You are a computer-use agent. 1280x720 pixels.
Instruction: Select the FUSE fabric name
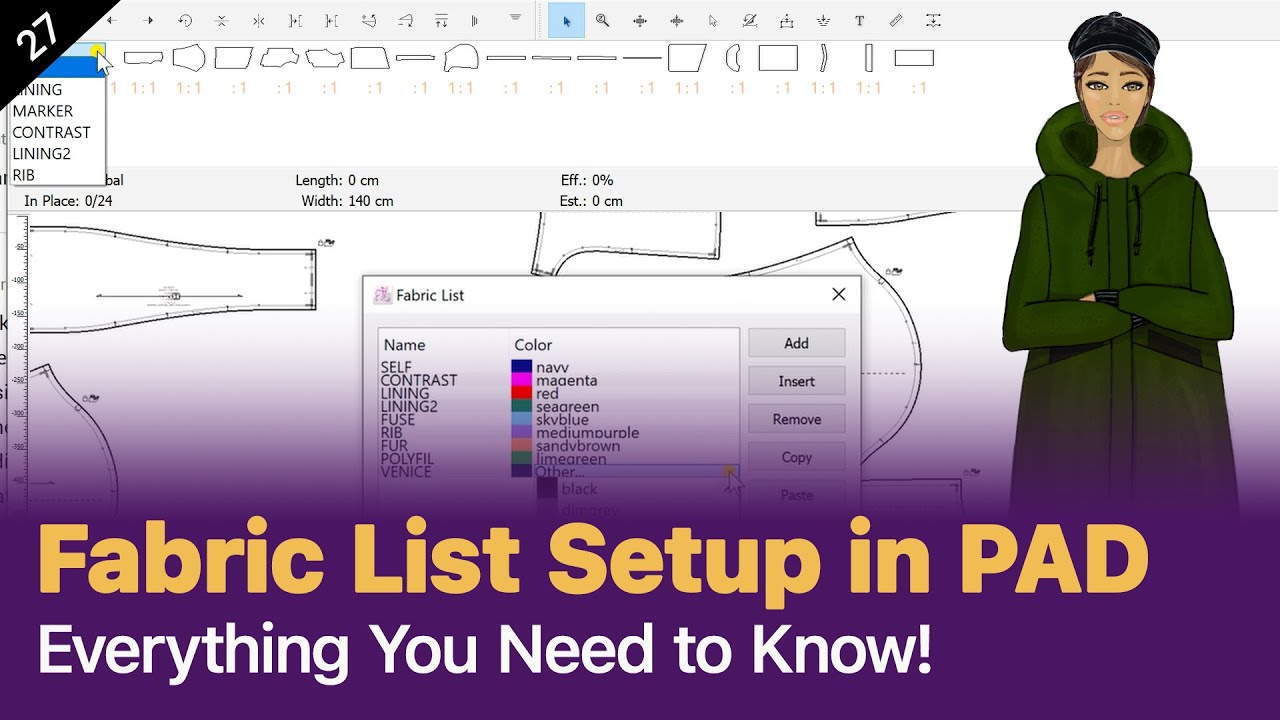tap(397, 419)
